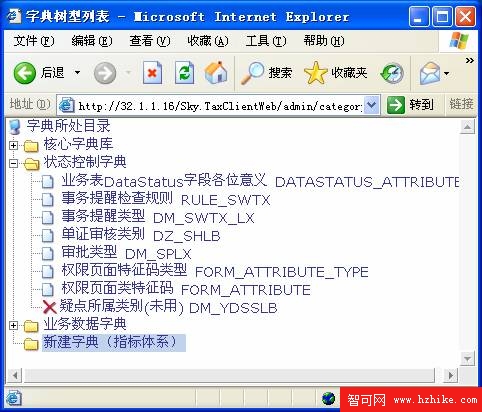Screen dimensions: 482x412
Task: Open the address bar URL dropdown
Action: click(x=371, y=105)
